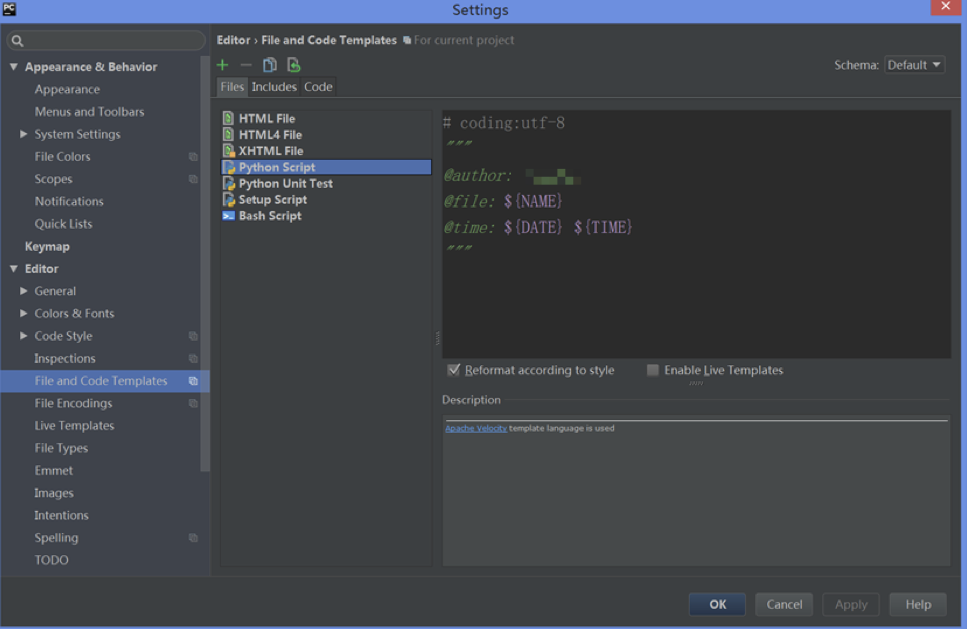967x629 pixels.
Task: Open Emmet settings
Action: [54, 471]
